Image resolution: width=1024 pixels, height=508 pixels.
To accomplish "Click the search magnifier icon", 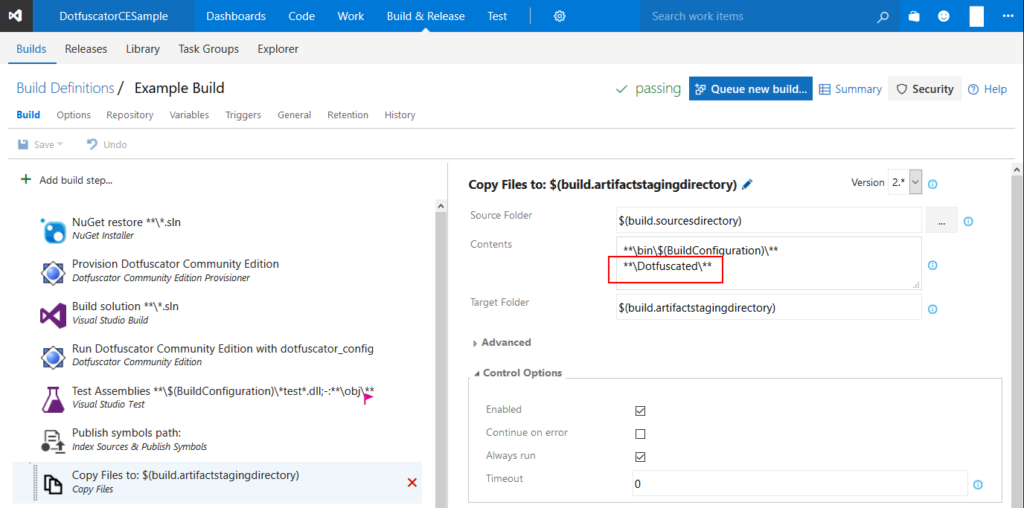I will pos(882,17).
